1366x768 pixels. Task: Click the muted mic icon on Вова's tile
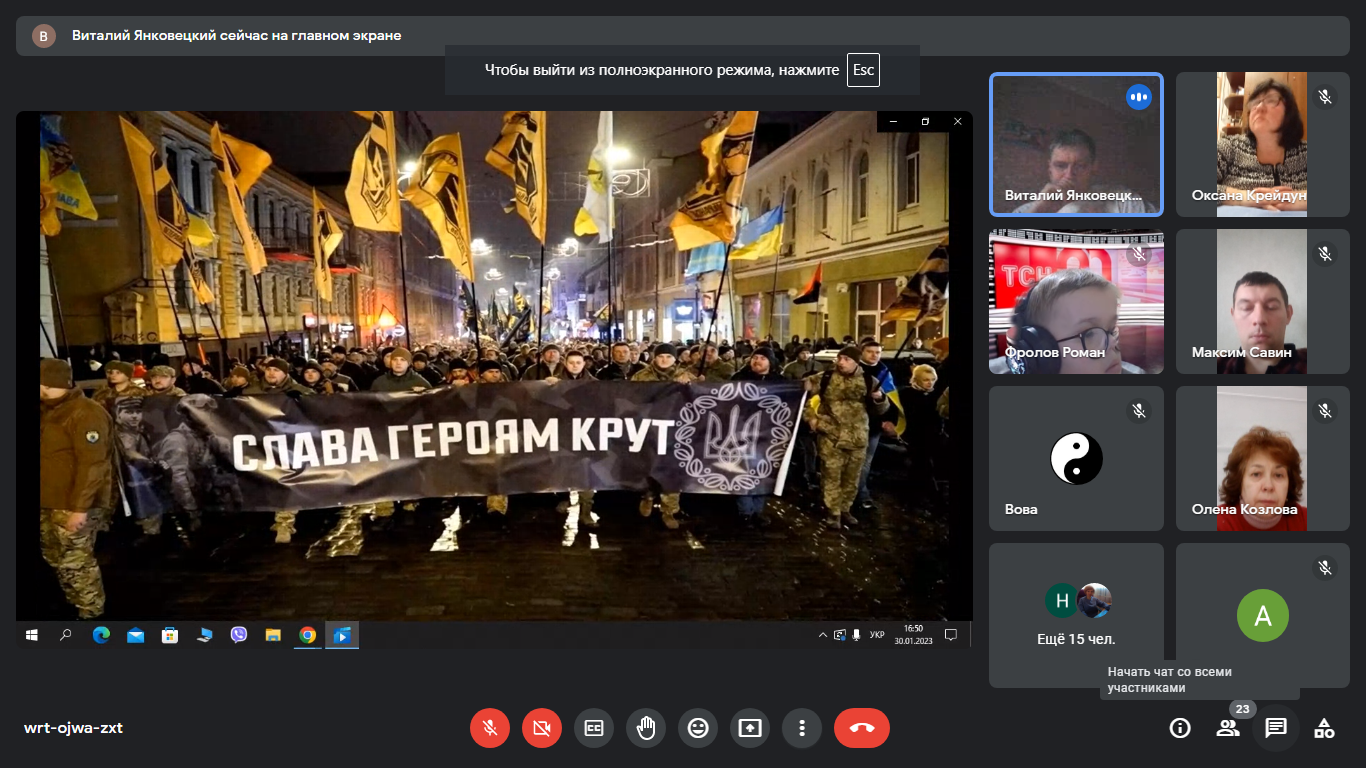(1138, 411)
